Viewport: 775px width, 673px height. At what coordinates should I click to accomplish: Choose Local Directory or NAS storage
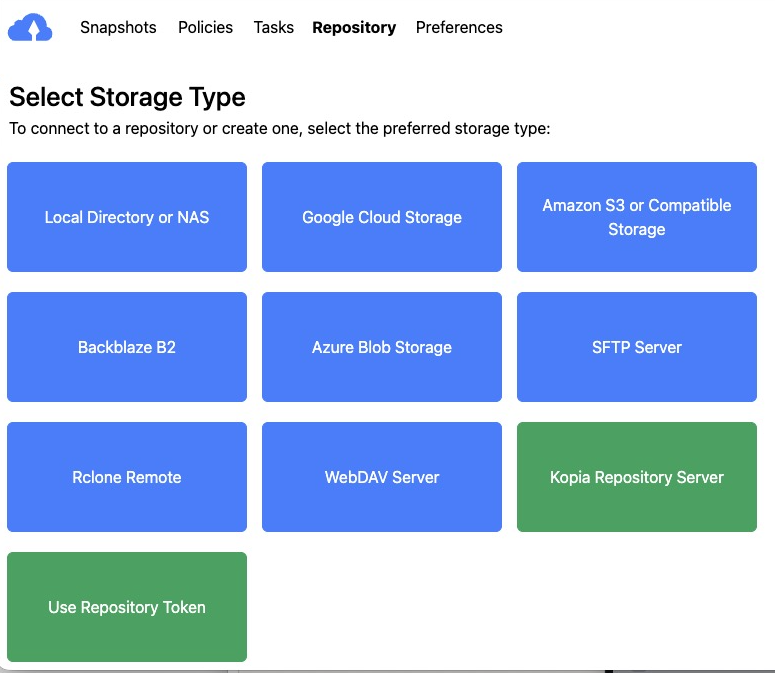point(127,217)
